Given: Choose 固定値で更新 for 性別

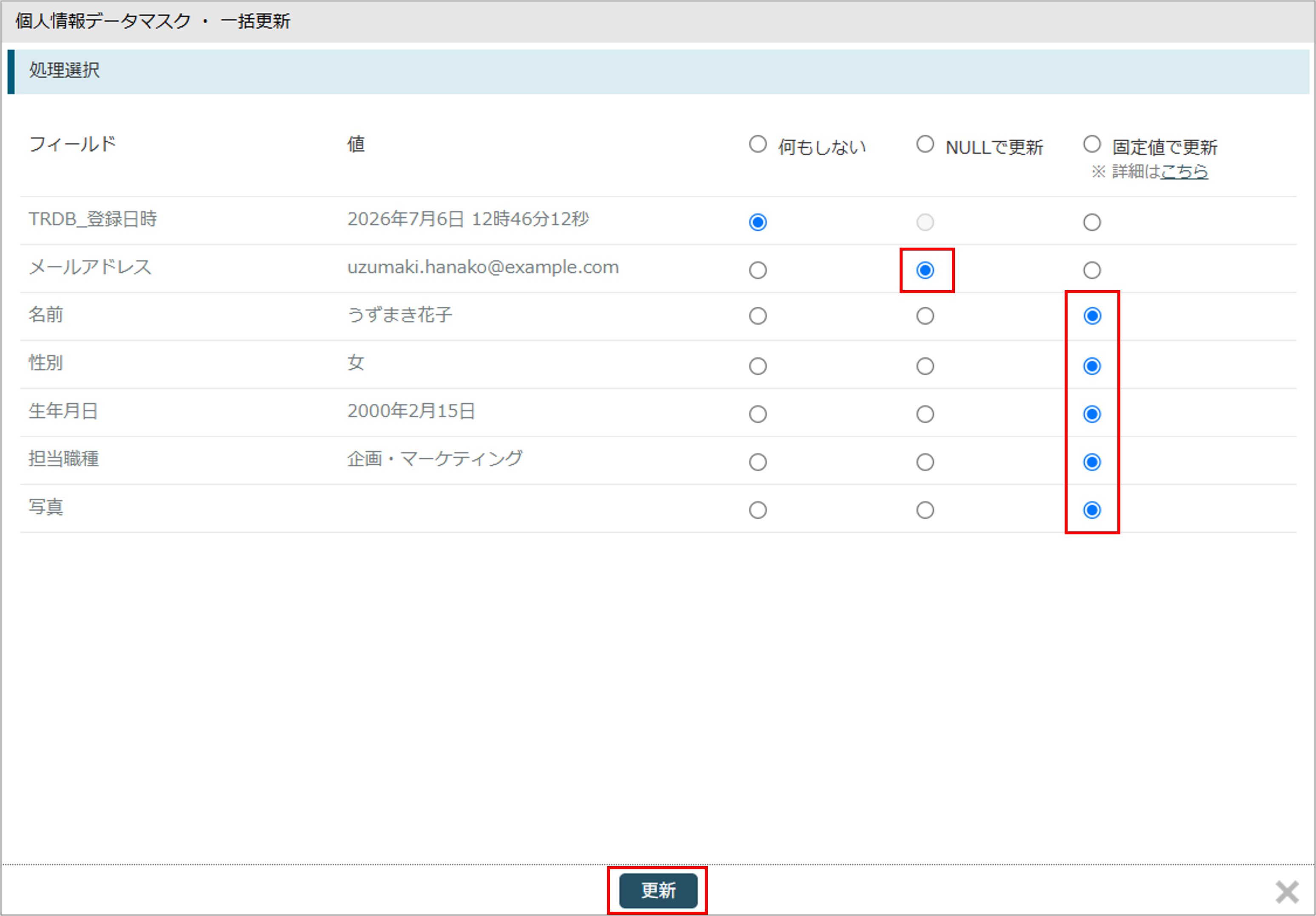Looking at the screenshot, I should 1092,366.
